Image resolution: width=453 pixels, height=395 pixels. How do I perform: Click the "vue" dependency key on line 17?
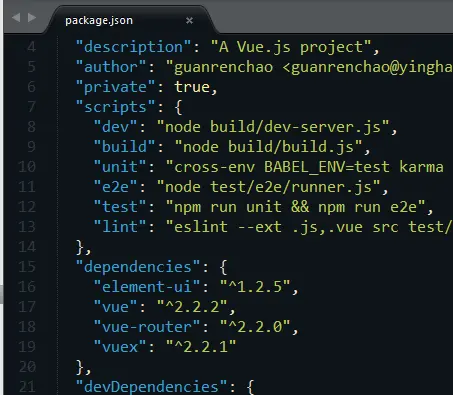[x=115, y=307]
